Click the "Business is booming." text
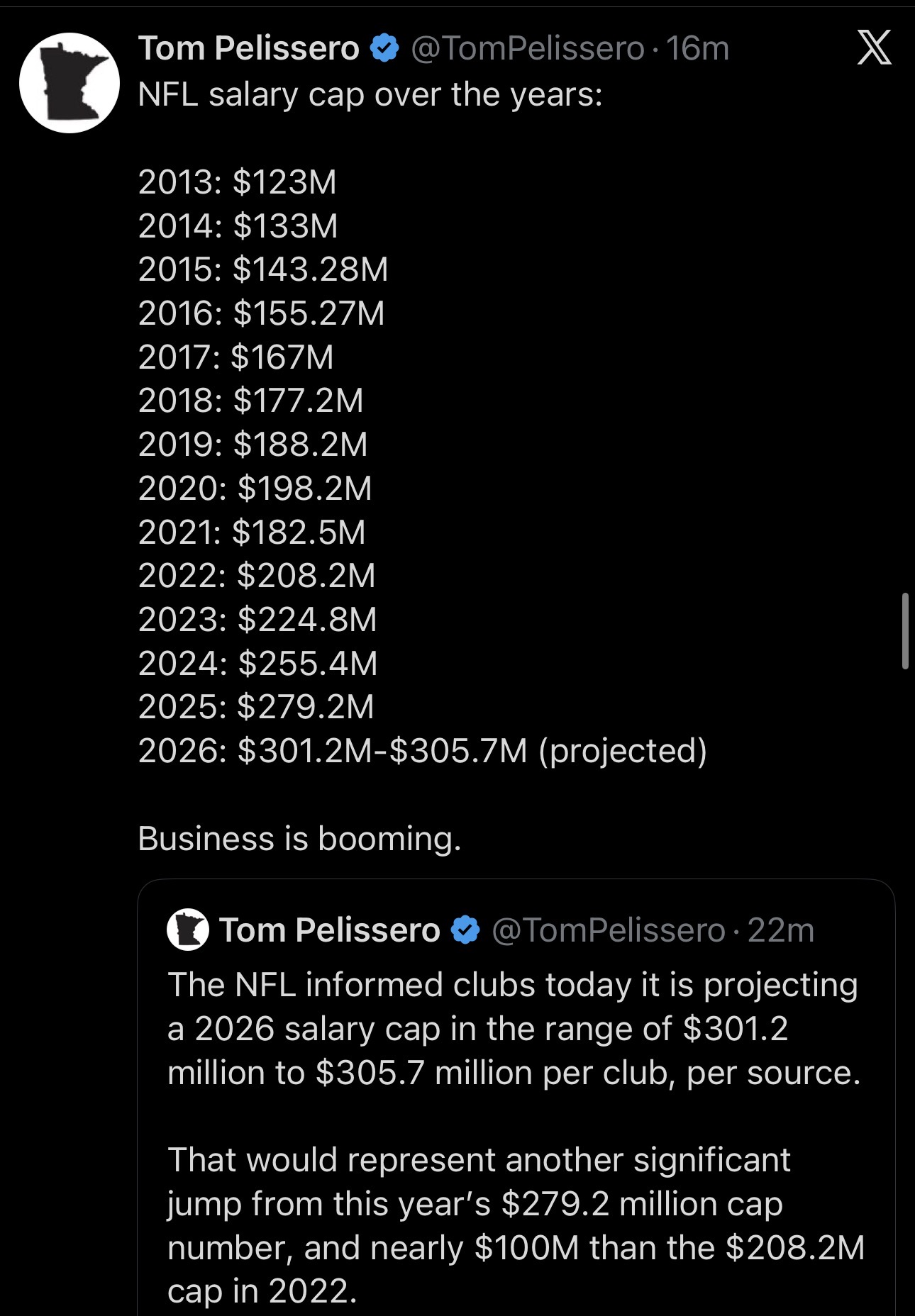 pyautogui.click(x=299, y=838)
